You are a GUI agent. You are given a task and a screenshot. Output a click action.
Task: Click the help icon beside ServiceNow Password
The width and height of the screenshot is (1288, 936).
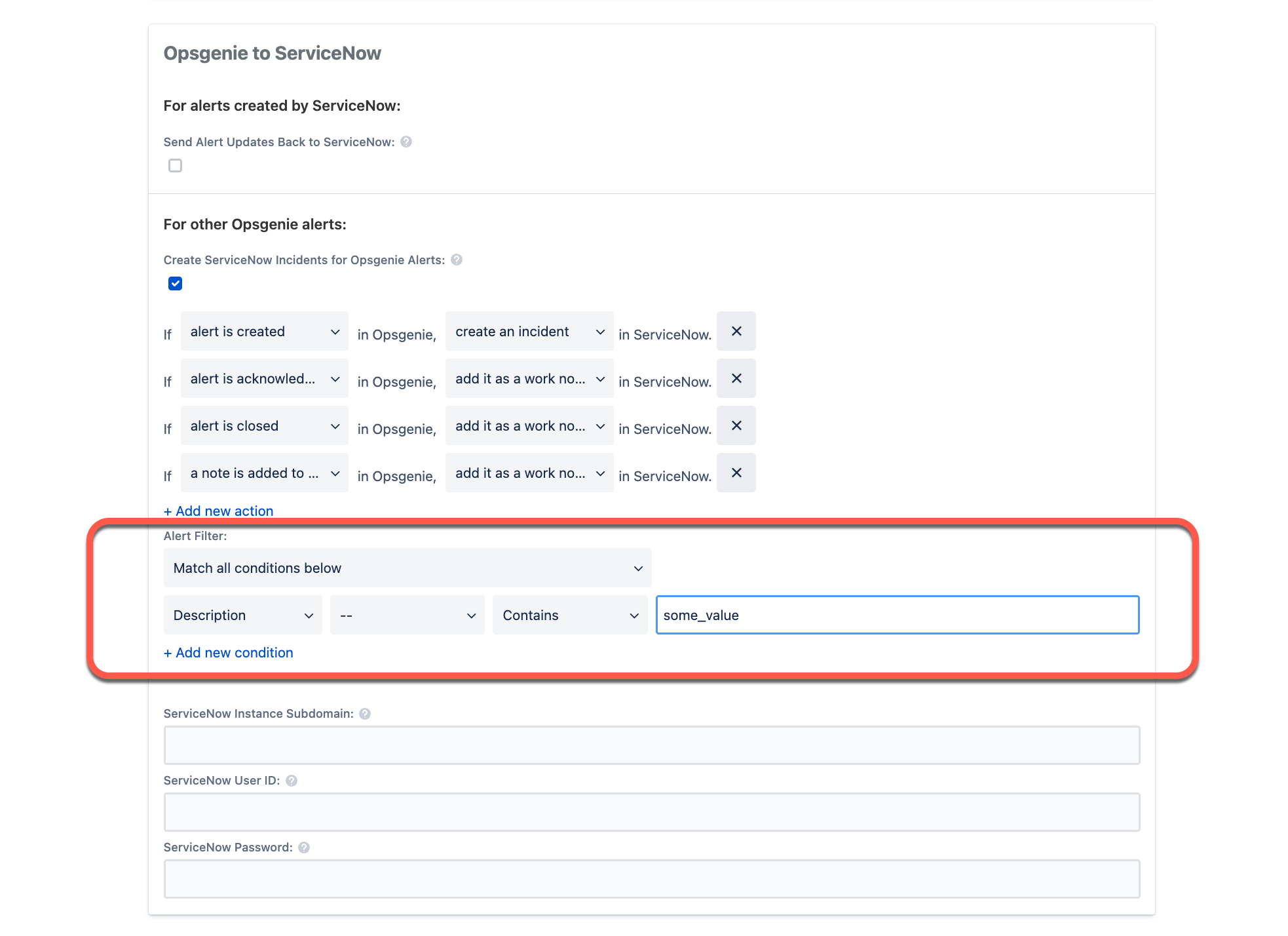click(x=304, y=847)
